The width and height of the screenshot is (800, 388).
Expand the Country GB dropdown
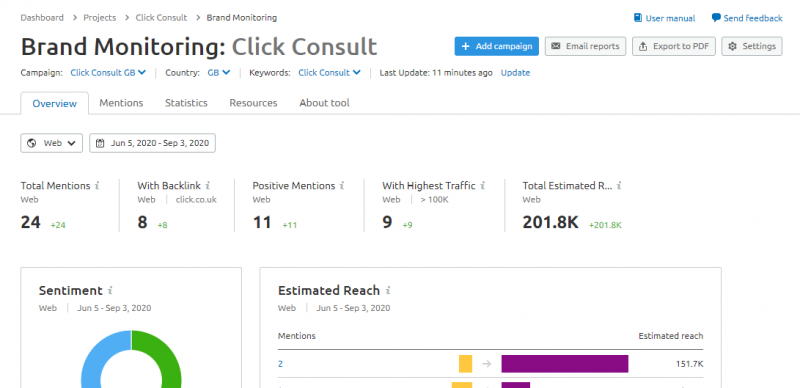218,72
